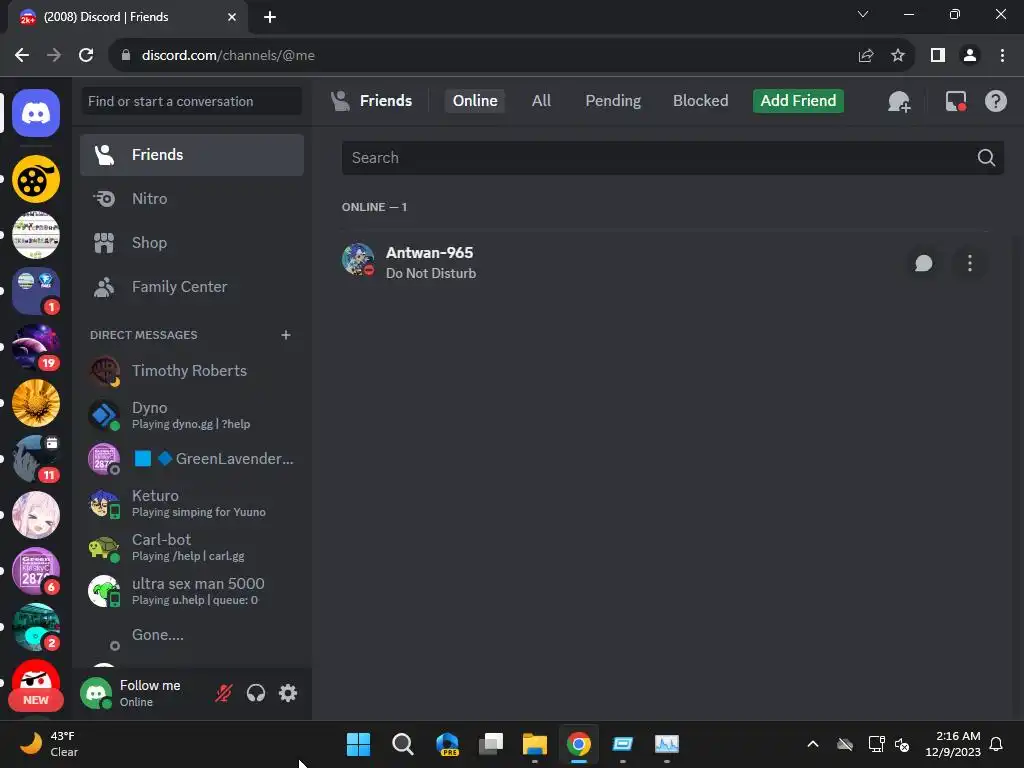This screenshot has width=1024, height=768.
Task: Open the tab search chevron
Action: (863, 14)
